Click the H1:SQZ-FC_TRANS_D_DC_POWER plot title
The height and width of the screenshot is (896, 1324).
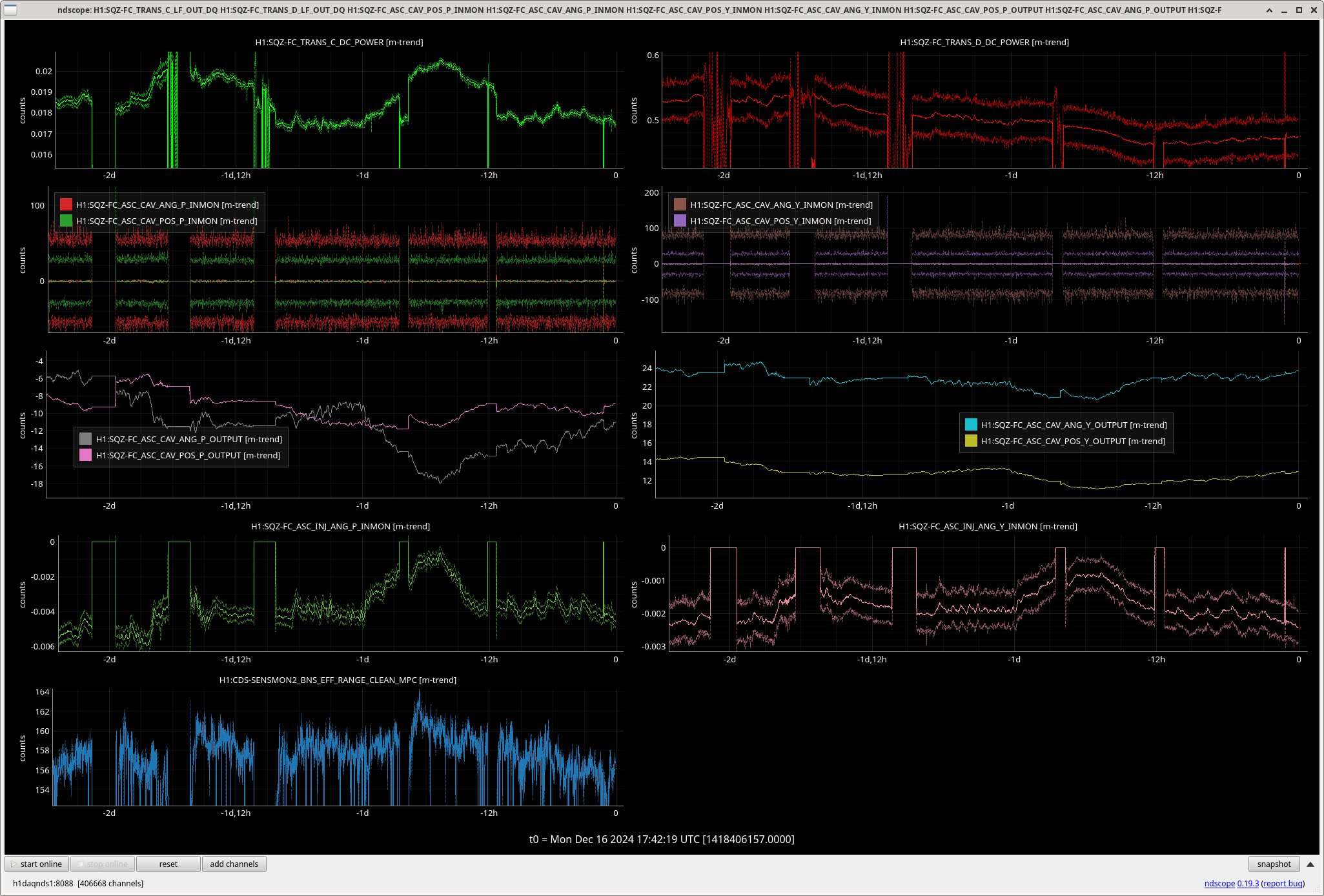(x=984, y=42)
